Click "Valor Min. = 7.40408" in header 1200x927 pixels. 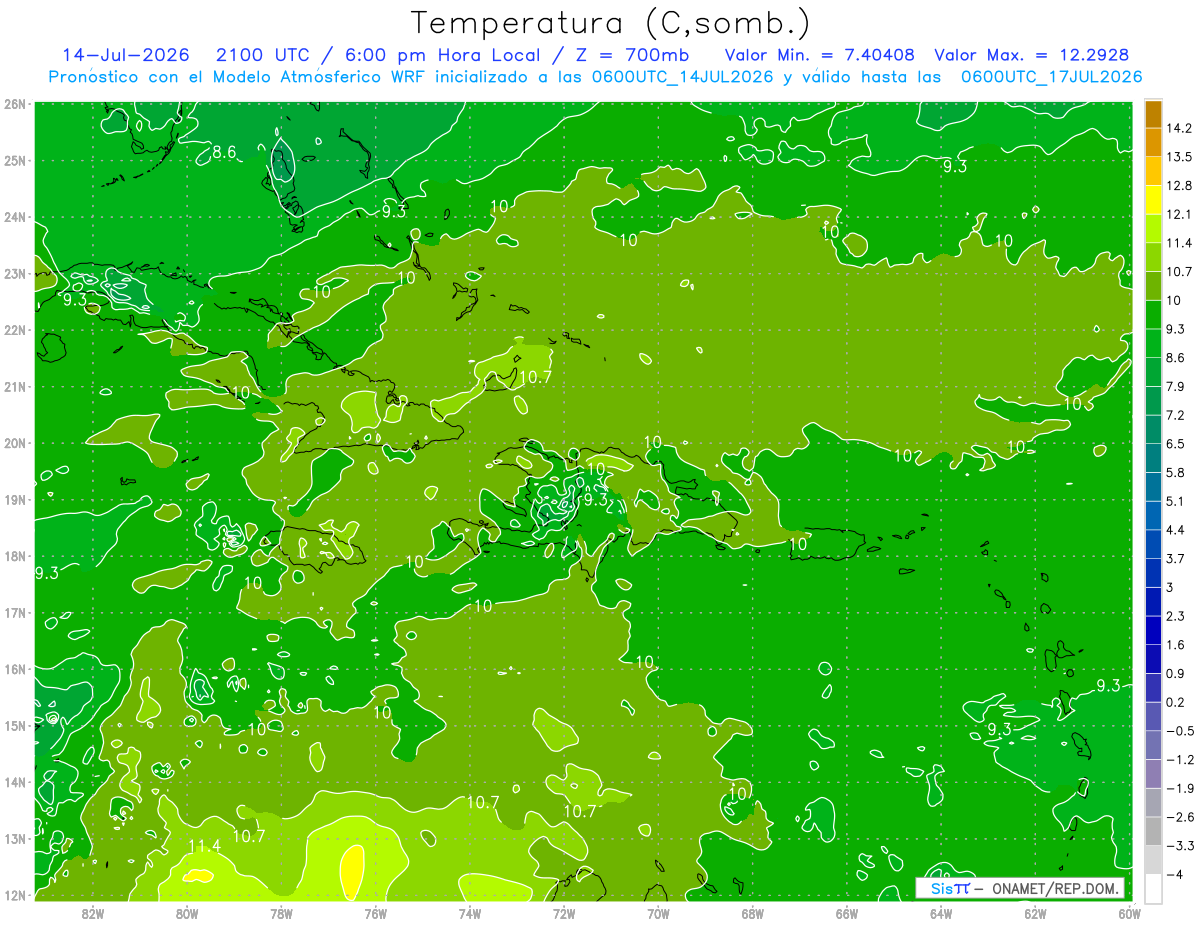pyautogui.click(x=820, y=54)
